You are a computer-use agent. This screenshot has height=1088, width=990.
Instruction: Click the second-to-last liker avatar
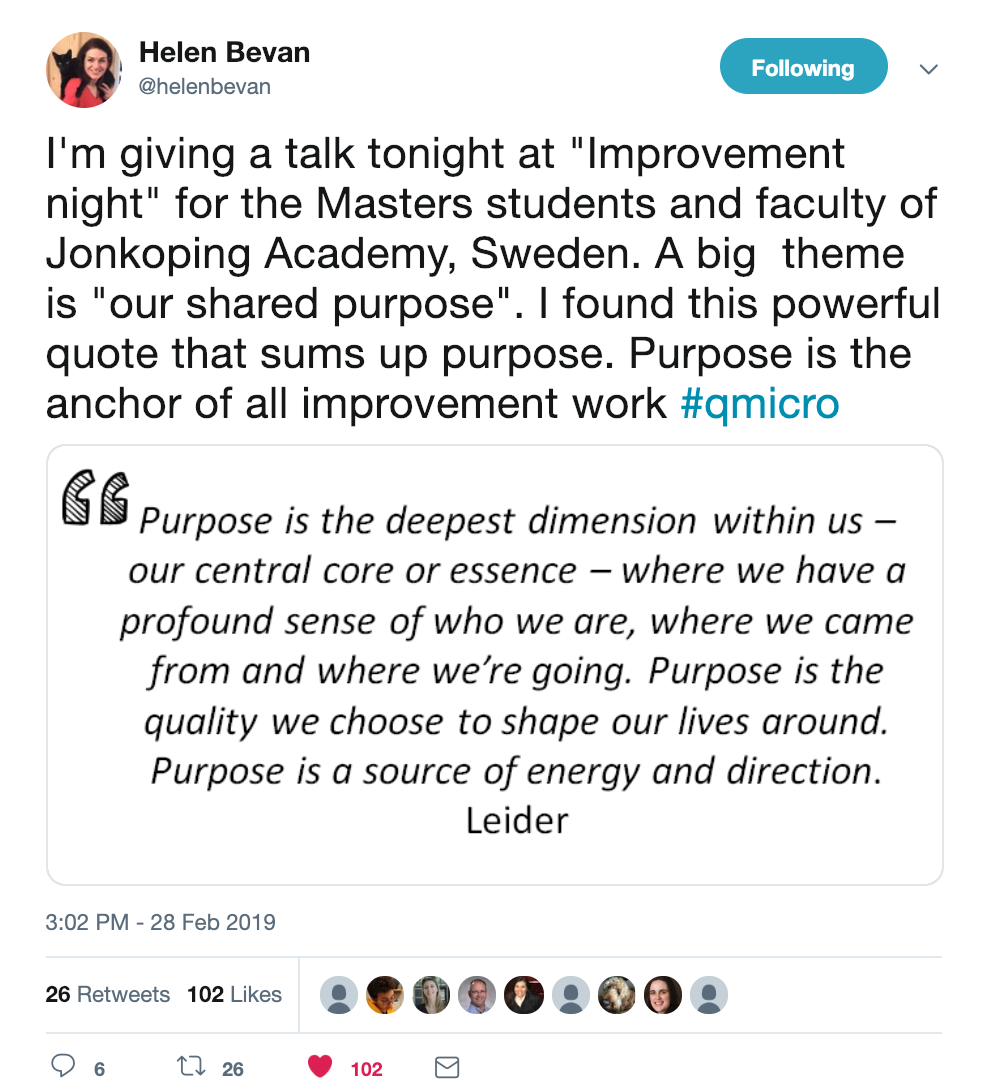tap(663, 995)
